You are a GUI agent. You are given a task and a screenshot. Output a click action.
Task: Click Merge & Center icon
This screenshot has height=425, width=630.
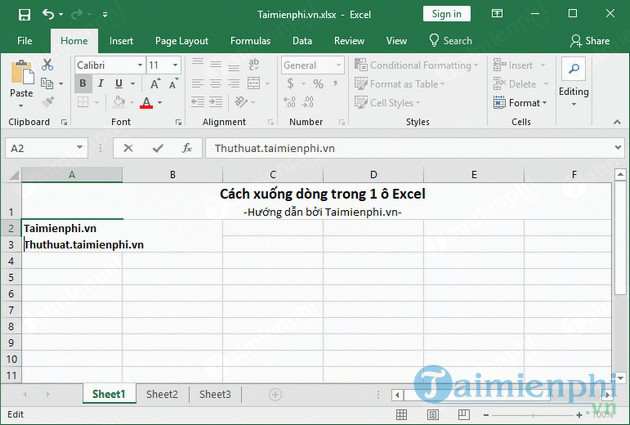click(x=254, y=84)
